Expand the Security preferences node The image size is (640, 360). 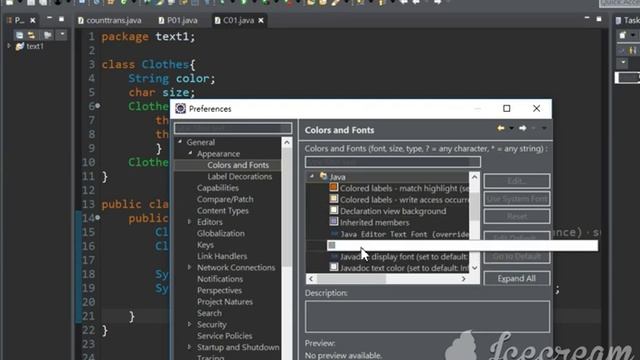click(x=189, y=324)
